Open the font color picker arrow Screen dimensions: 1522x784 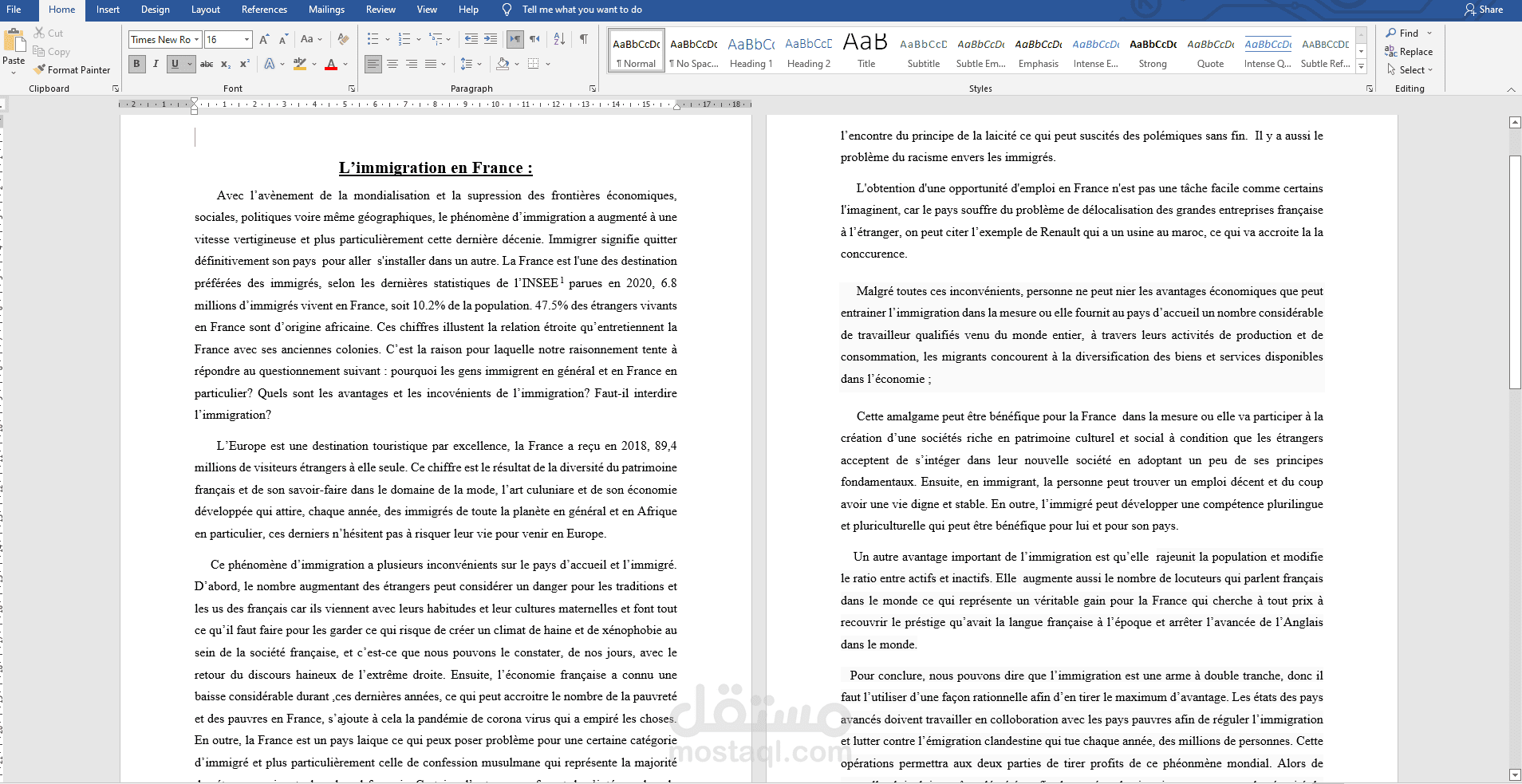(345, 64)
